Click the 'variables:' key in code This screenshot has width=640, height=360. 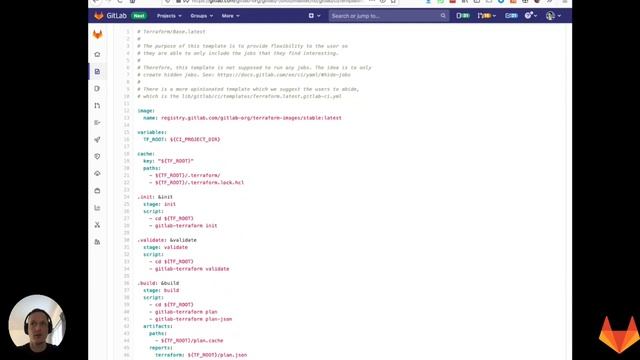click(x=152, y=132)
